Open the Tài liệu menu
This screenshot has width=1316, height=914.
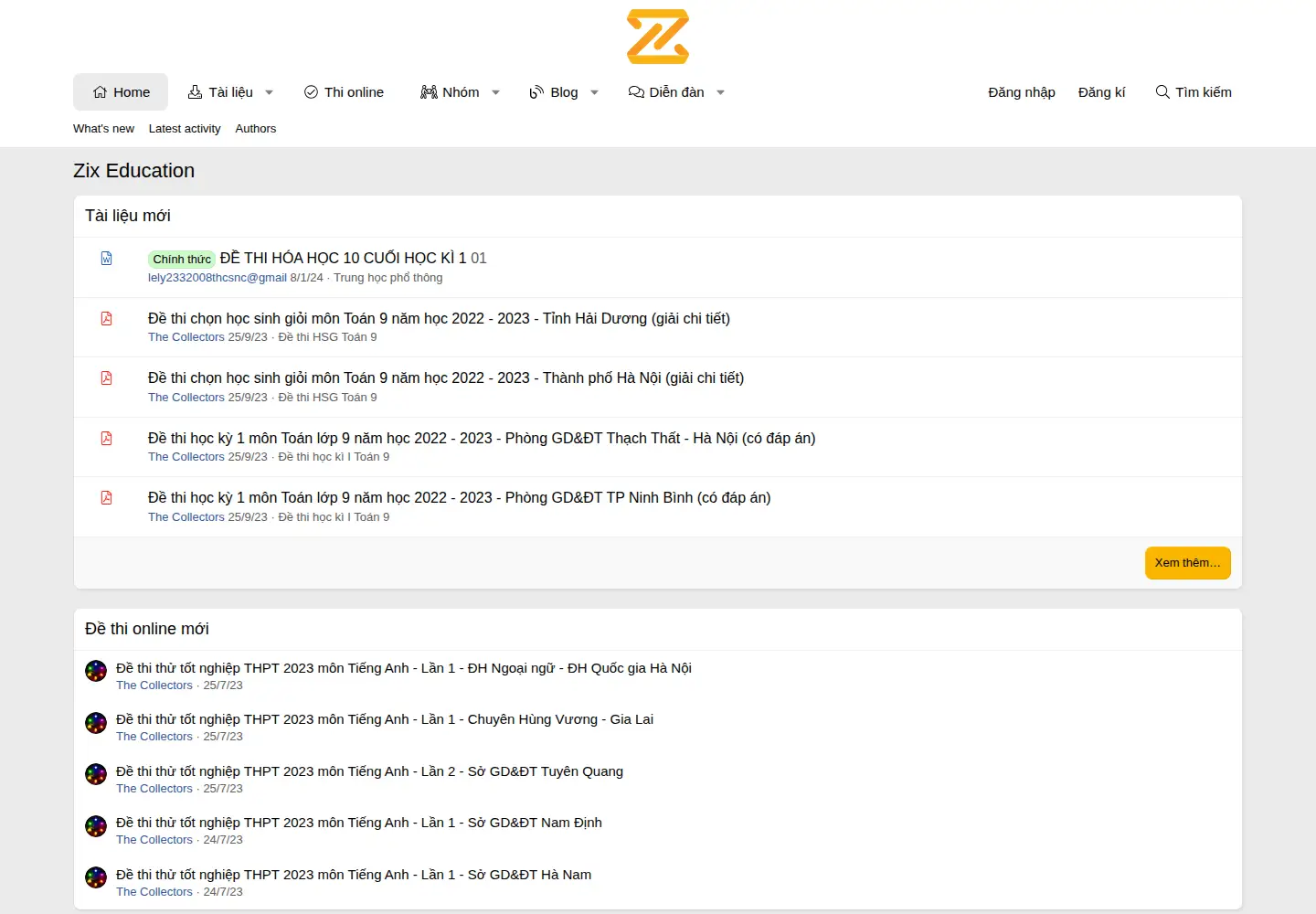point(220,92)
